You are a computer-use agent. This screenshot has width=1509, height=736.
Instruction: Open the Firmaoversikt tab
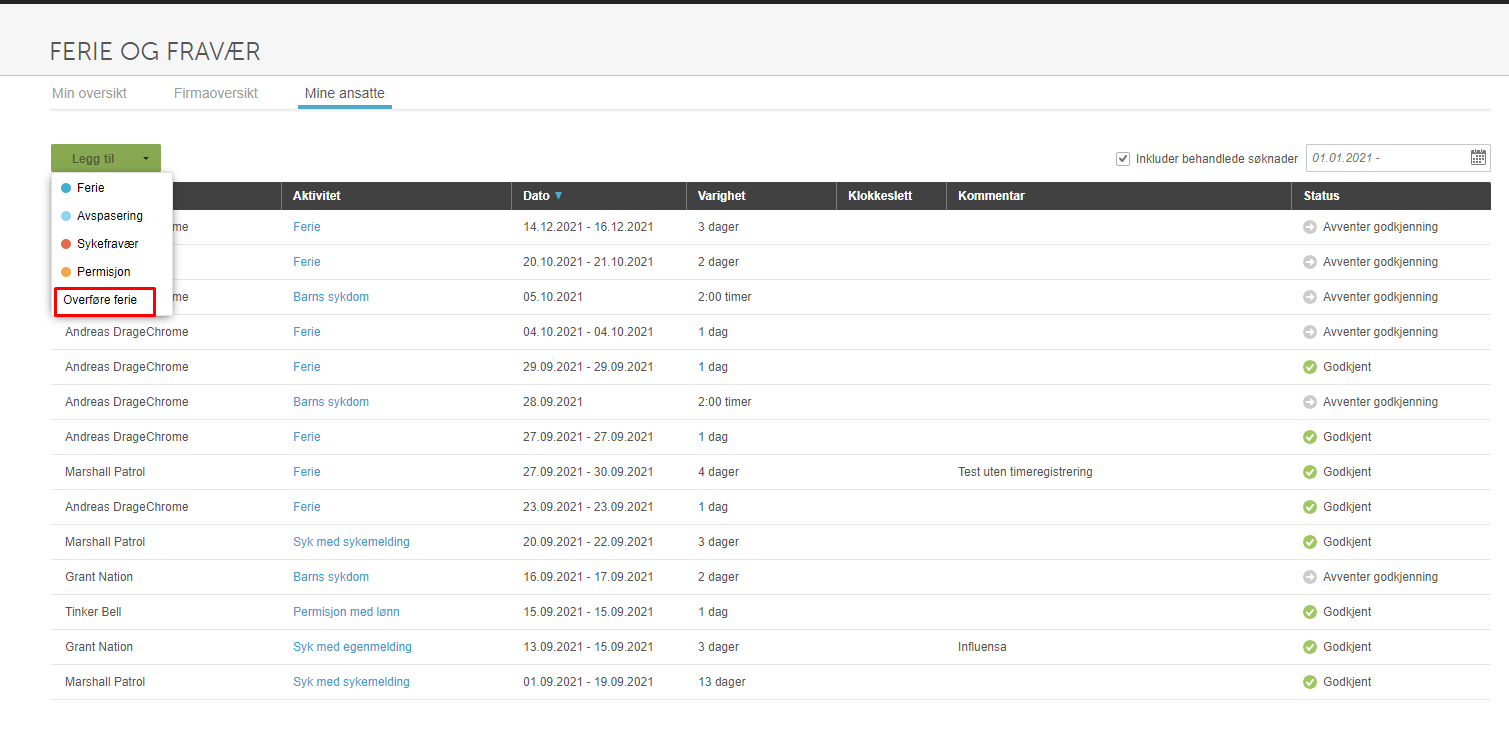pyautogui.click(x=216, y=93)
